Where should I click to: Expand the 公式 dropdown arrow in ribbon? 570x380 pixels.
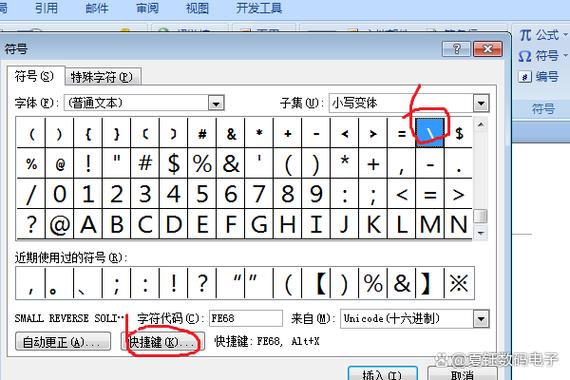pos(565,35)
